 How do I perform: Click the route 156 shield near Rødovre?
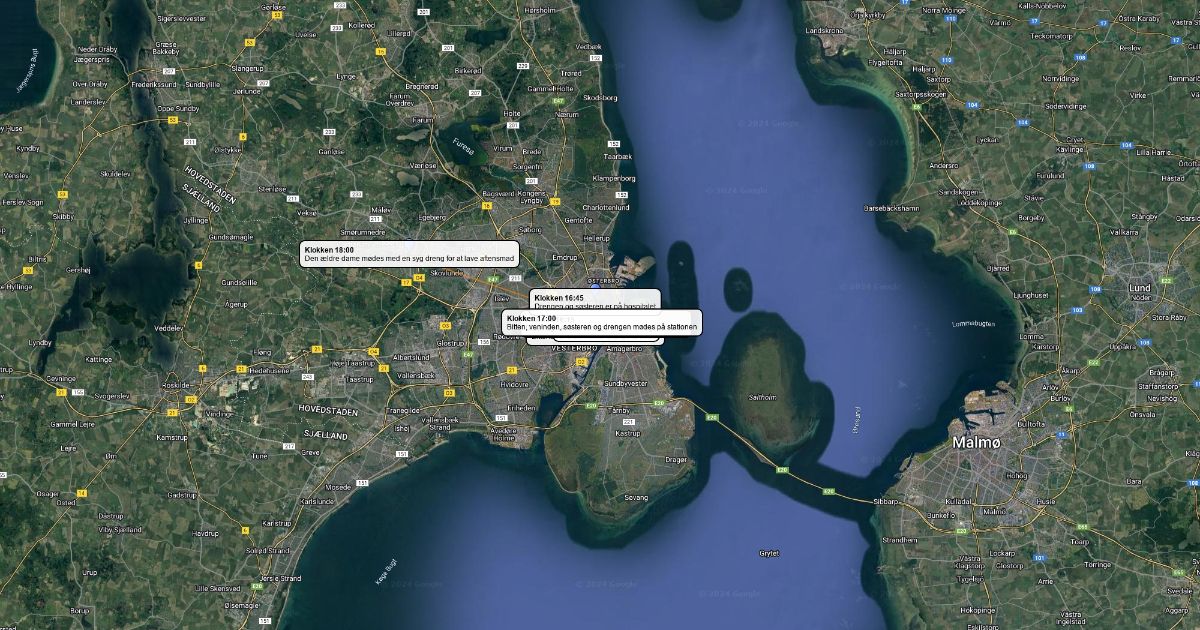coord(484,342)
